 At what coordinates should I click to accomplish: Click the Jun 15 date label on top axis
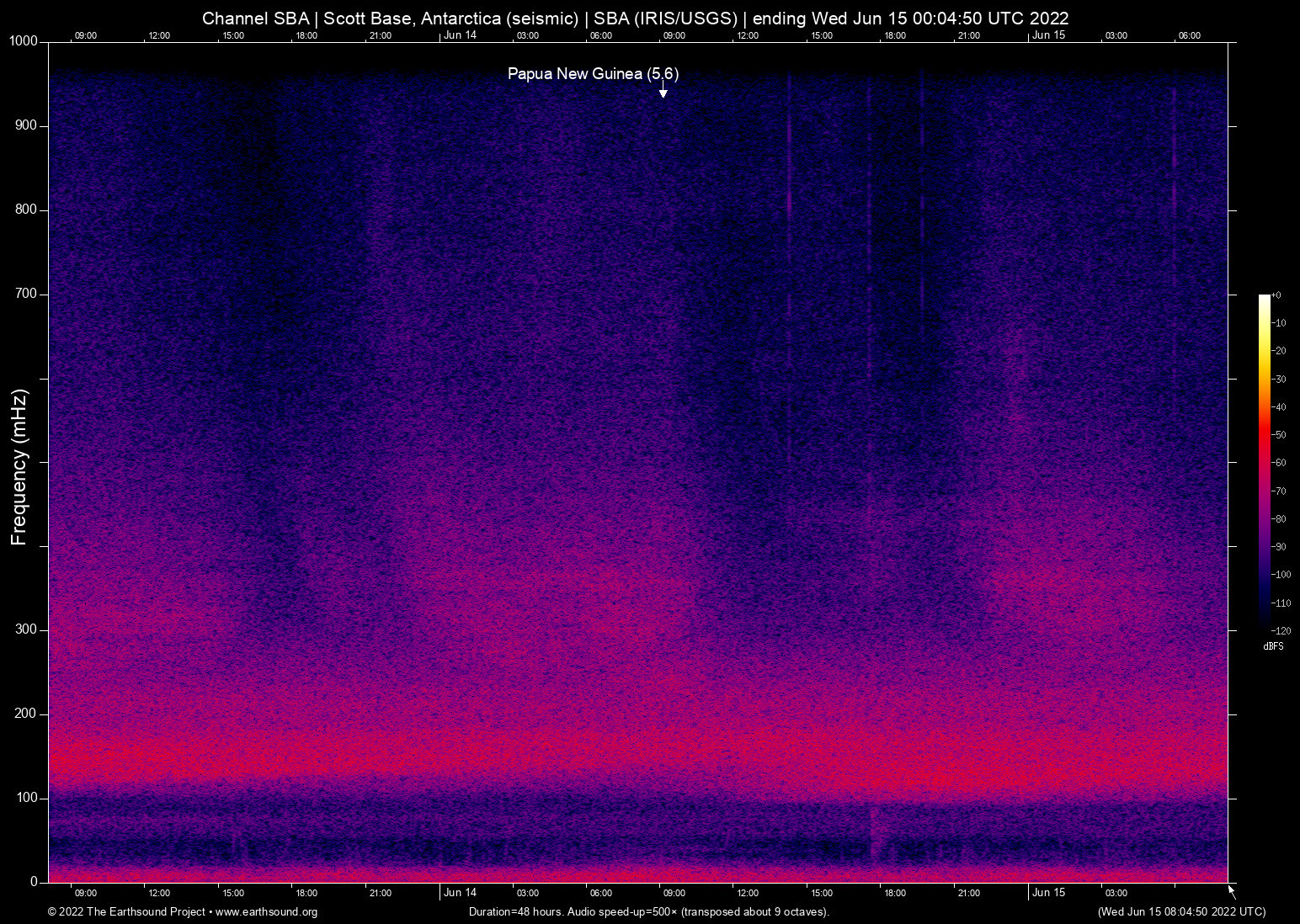[1048, 35]
